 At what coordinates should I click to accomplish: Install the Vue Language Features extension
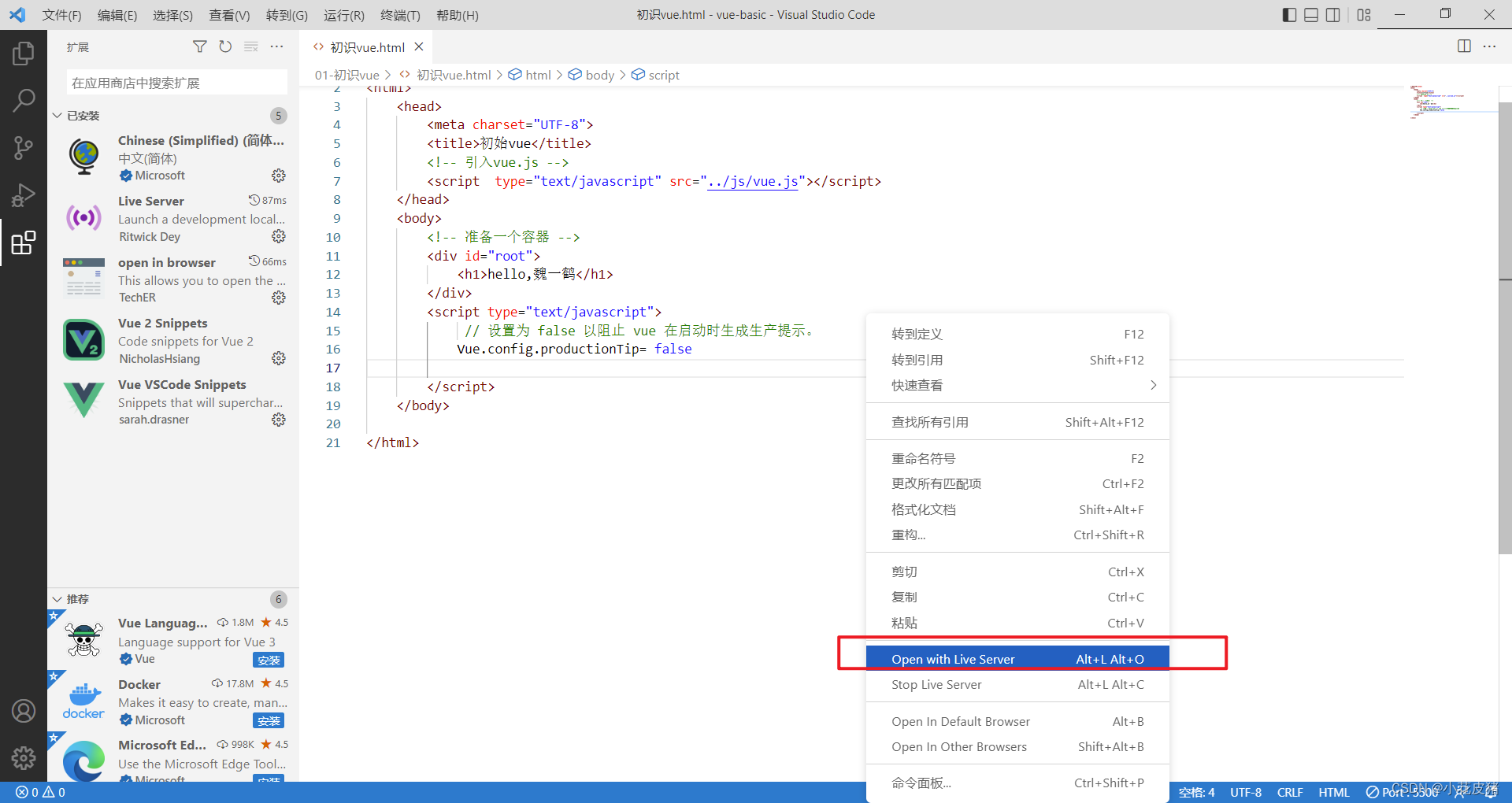click(269, 660)
